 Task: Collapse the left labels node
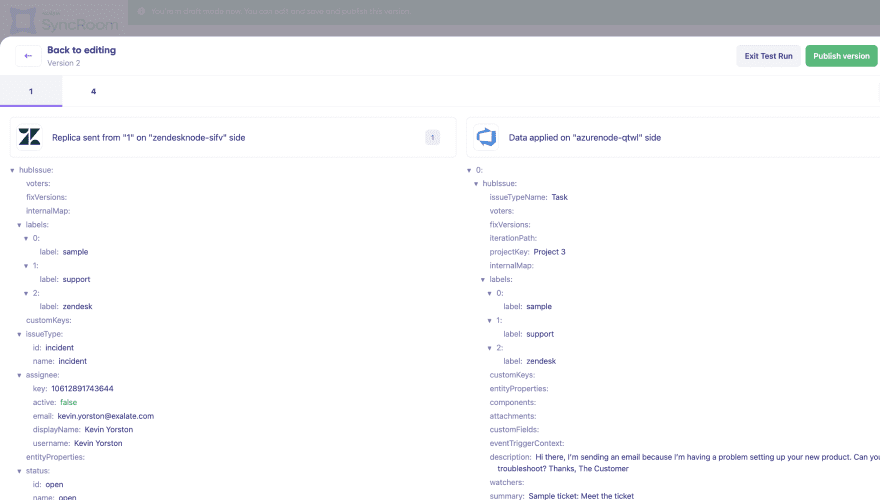pyautogui.click(x=19, y=225)
